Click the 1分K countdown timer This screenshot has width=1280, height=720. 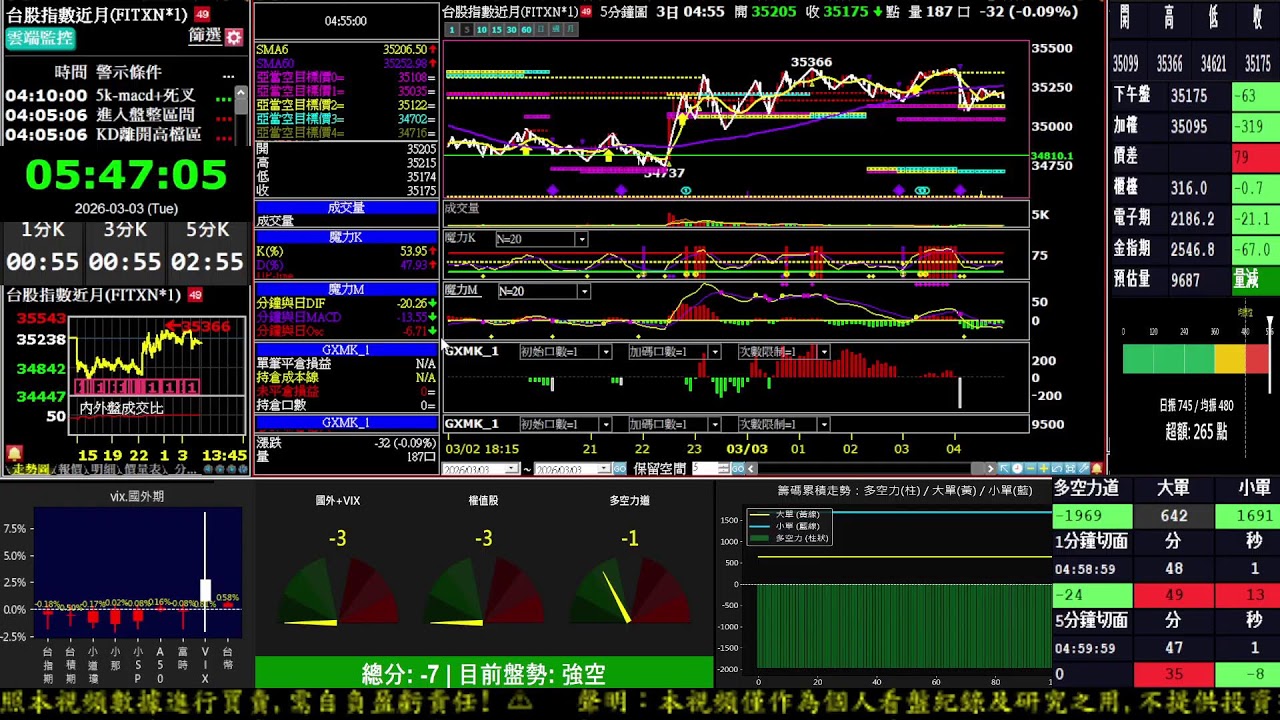(x=42, y=262)
